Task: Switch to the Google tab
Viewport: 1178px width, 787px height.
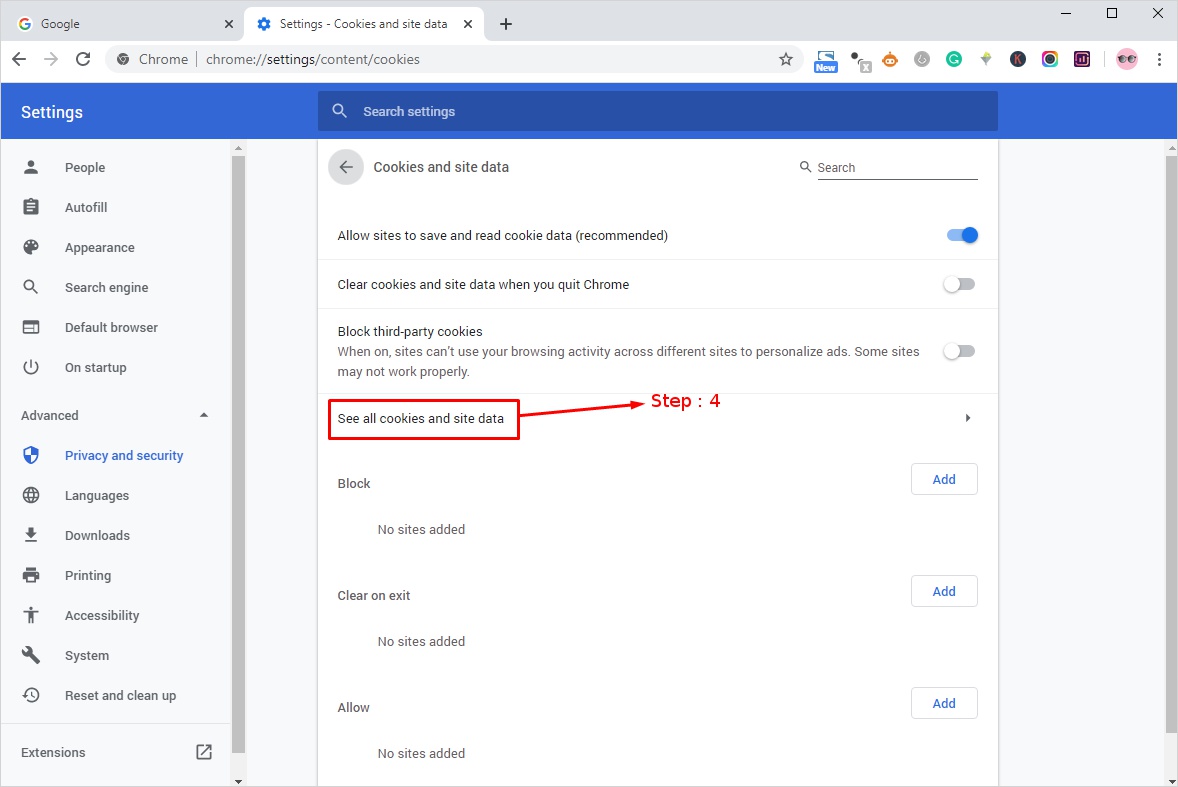Action: click(120, 24)
